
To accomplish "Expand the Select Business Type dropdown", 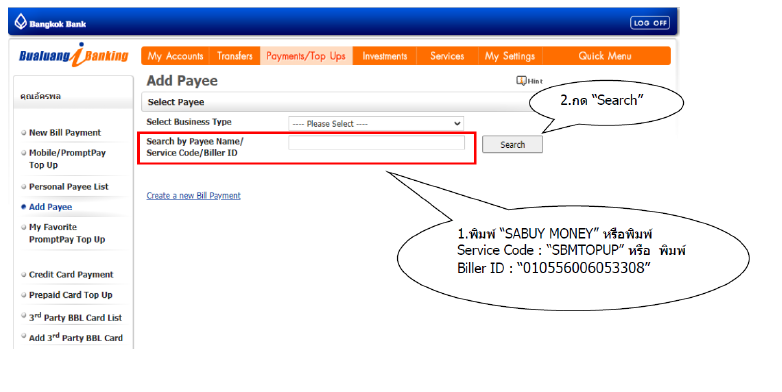I will click(376, 124).
